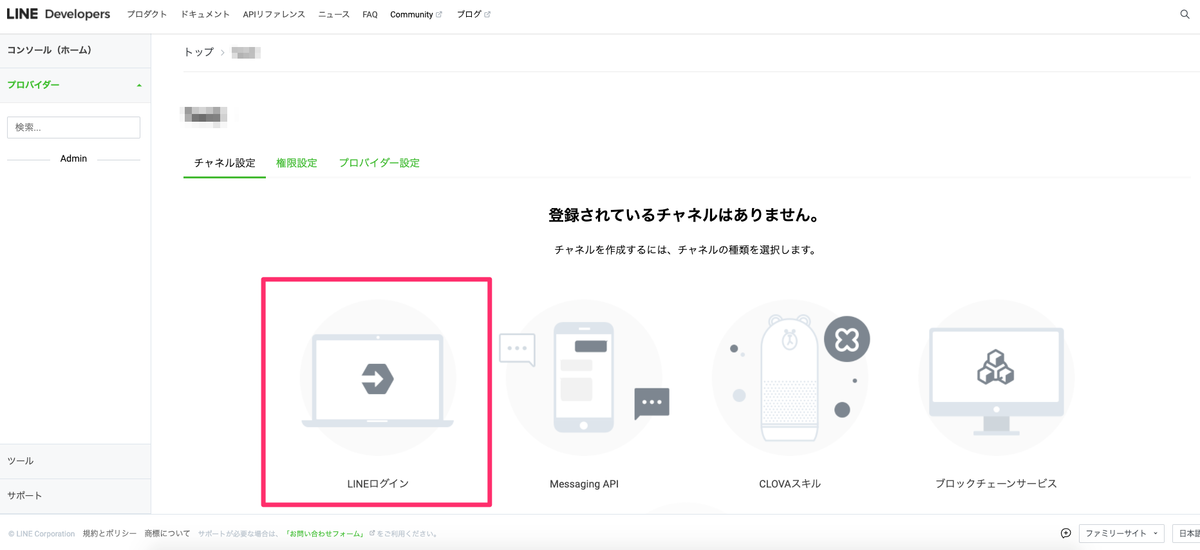Click the chat bubble icon in footer
The width and height of the screenshot is (1200, 550).
pos(1066,533)
